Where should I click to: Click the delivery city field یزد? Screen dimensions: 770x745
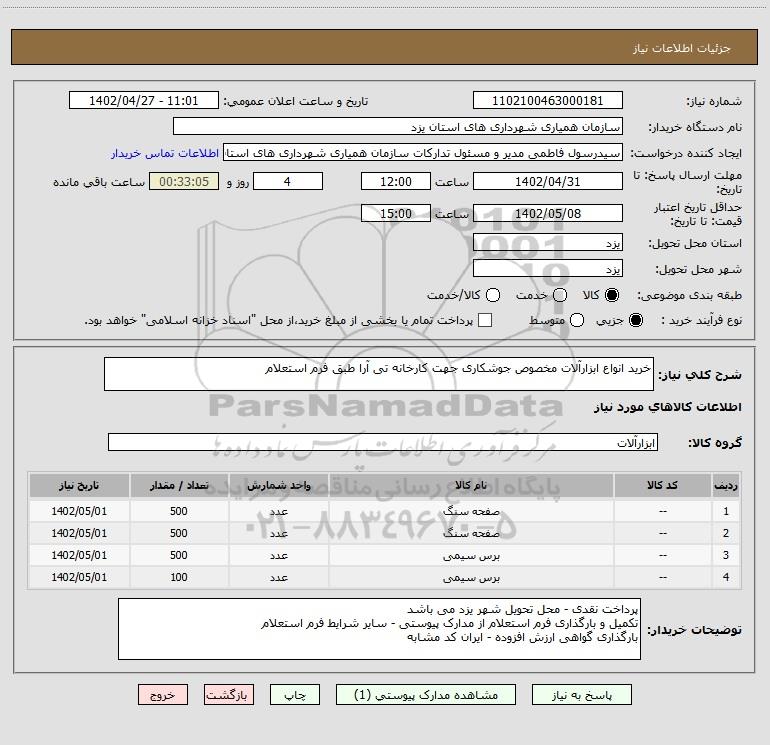[548, 269]
